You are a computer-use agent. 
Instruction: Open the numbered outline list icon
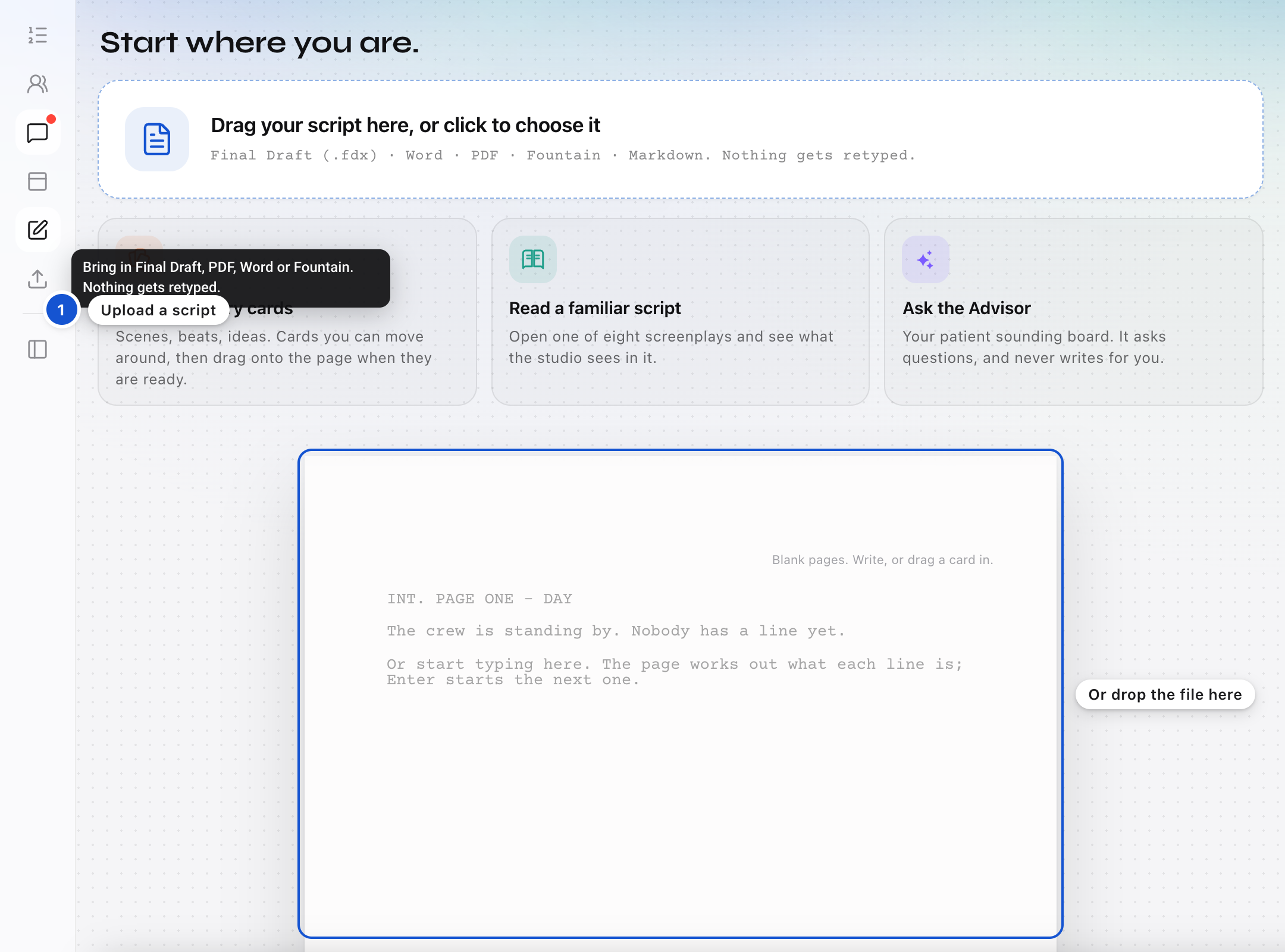click(37, 35)
